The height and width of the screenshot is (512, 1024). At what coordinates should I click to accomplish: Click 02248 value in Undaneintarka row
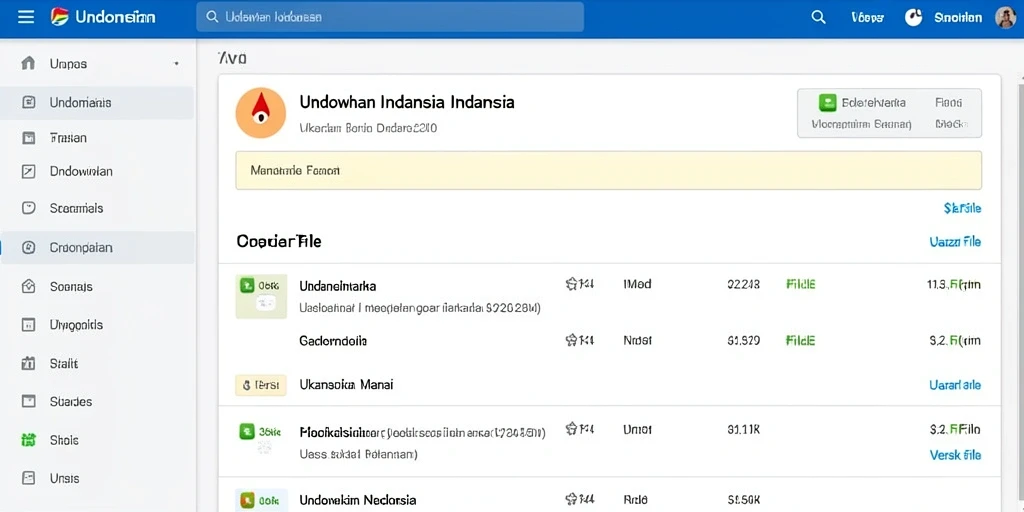point(743,284)
